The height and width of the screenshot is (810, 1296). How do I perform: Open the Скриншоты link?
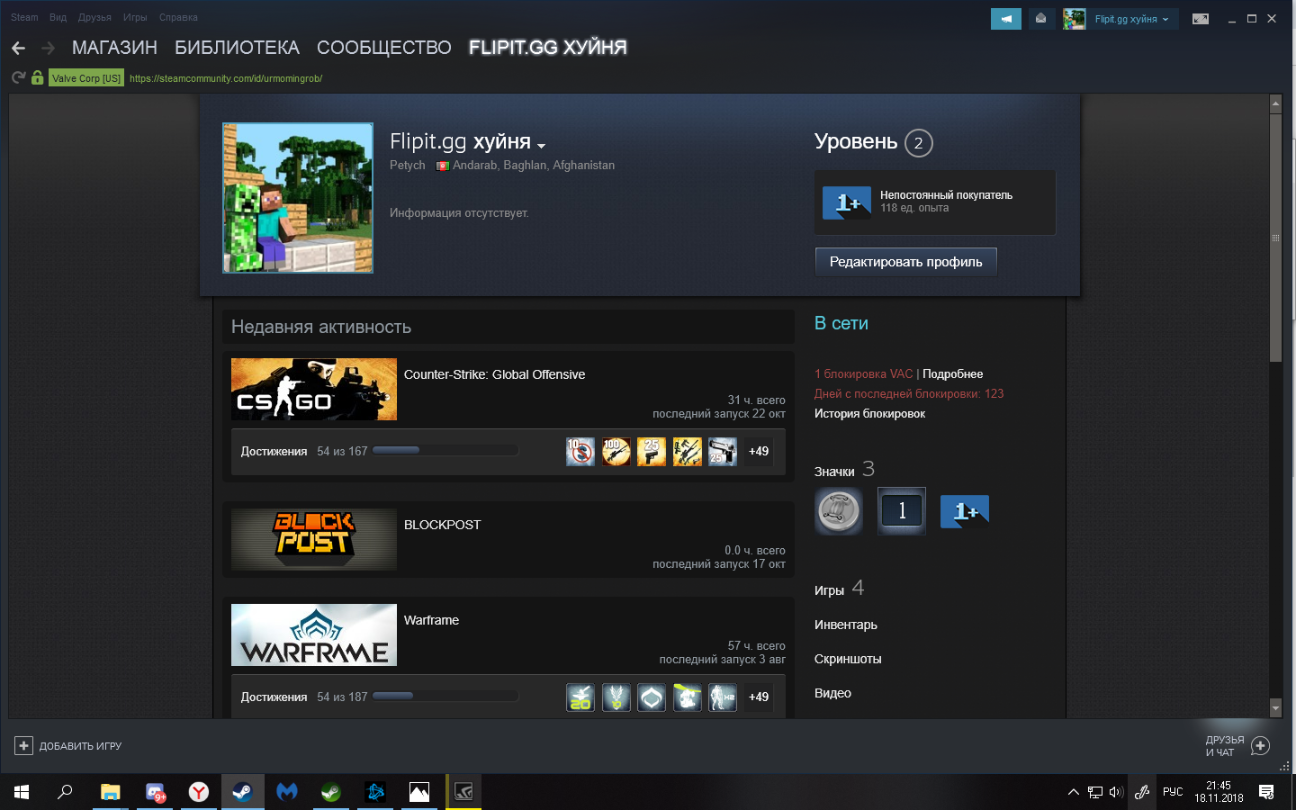tap(848, 659)
